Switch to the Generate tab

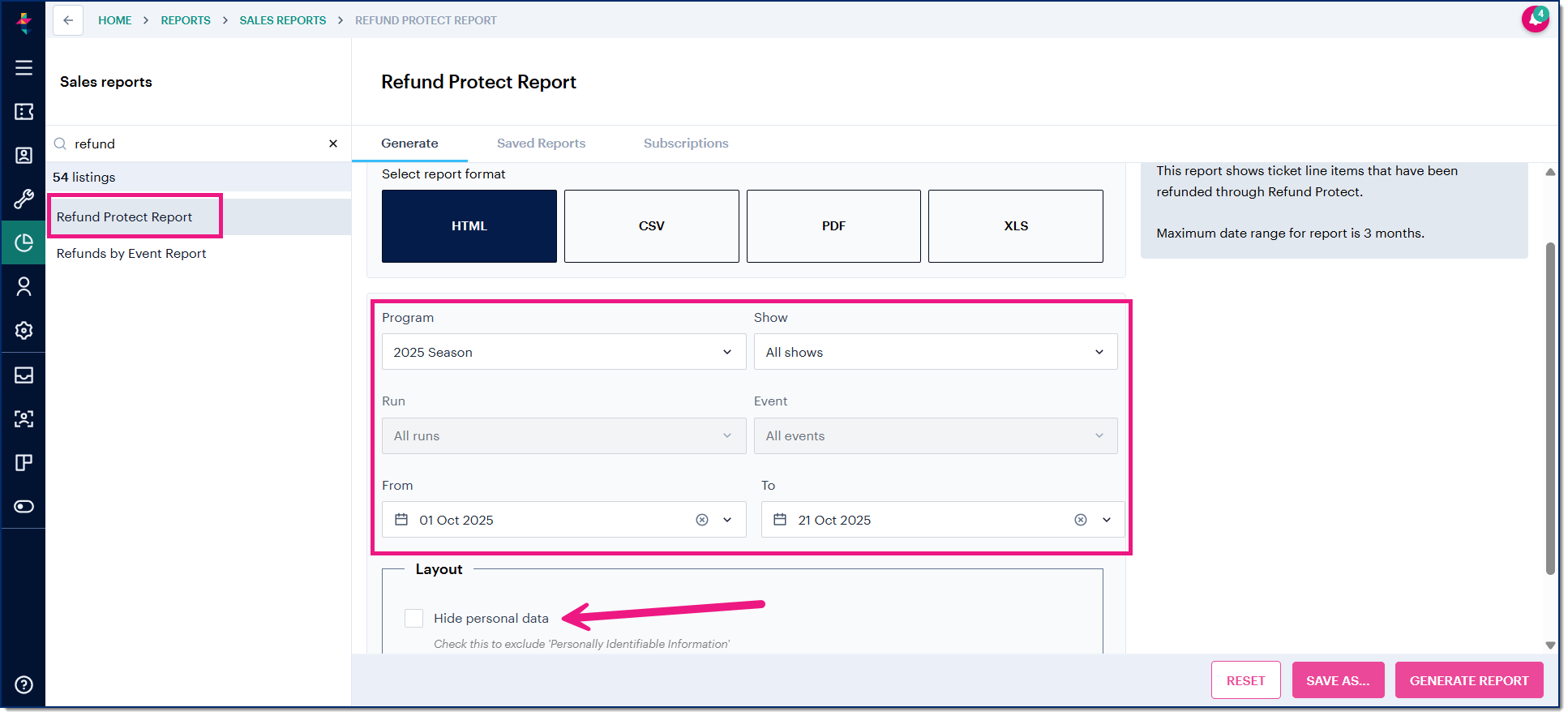click(409, 144)
